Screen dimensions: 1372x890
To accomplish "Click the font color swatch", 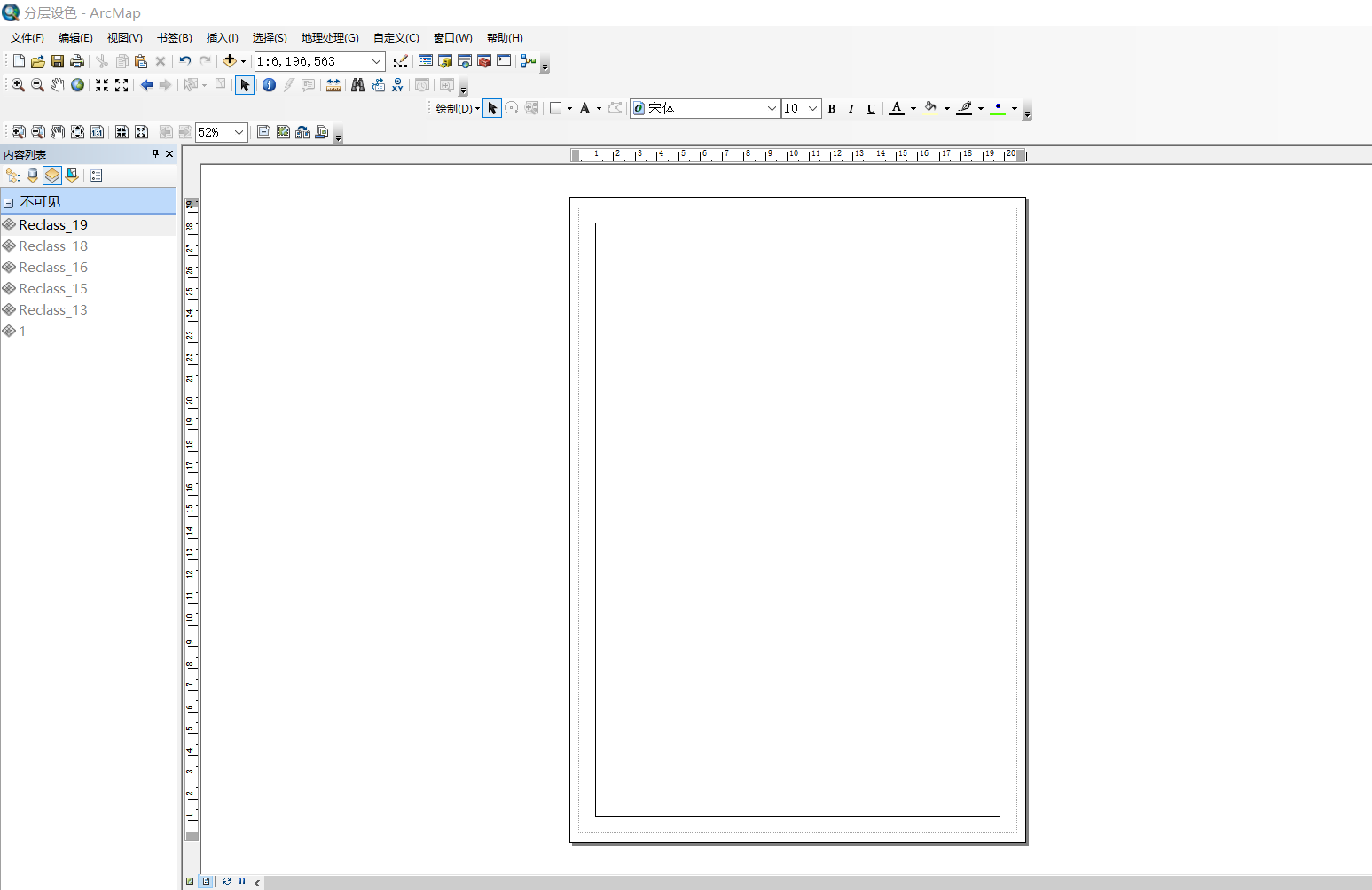I will pos(897,108).
